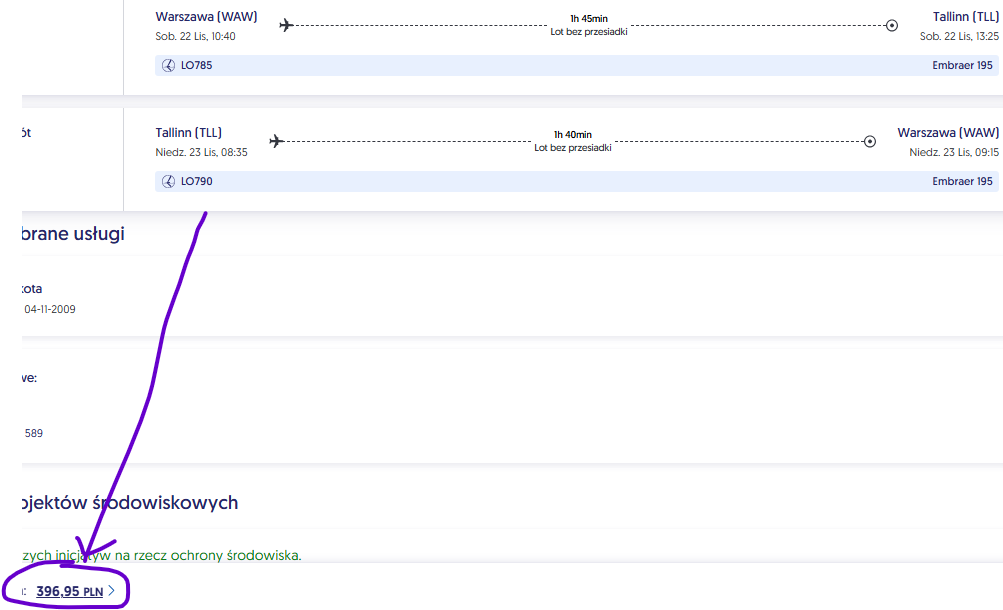This screenshot has height=610, width=1003.
Task: Click the arrival time Niedz. 23 Lis, 09:15
Action: [x=954, y=152]
